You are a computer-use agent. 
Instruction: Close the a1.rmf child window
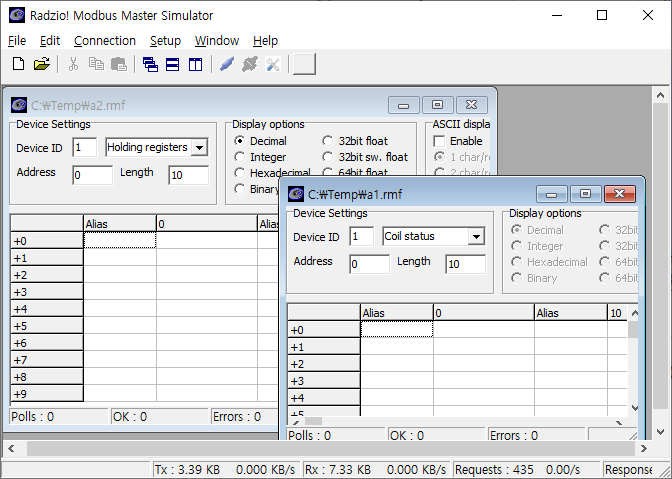(619, 194)
